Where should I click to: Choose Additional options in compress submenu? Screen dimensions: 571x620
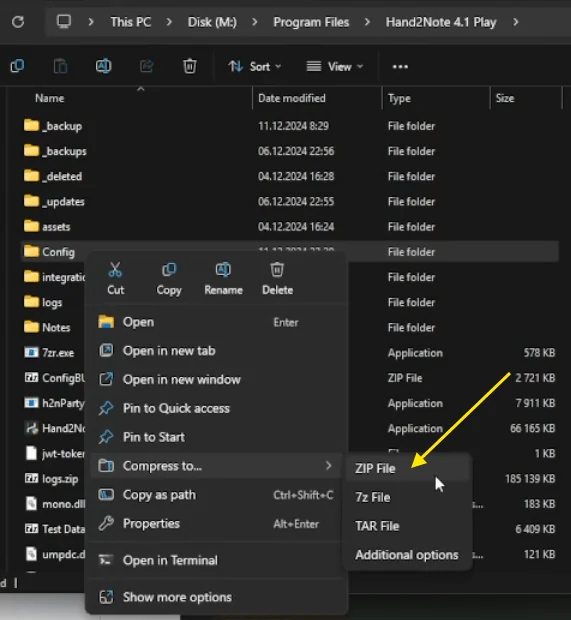(408, 555)
